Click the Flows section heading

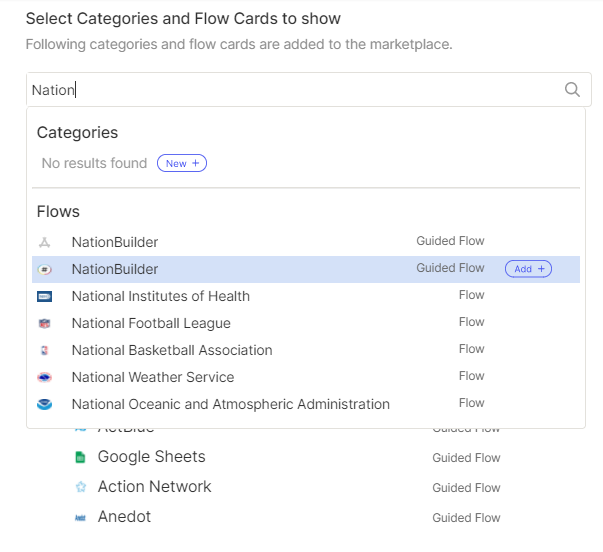point(58,212)
